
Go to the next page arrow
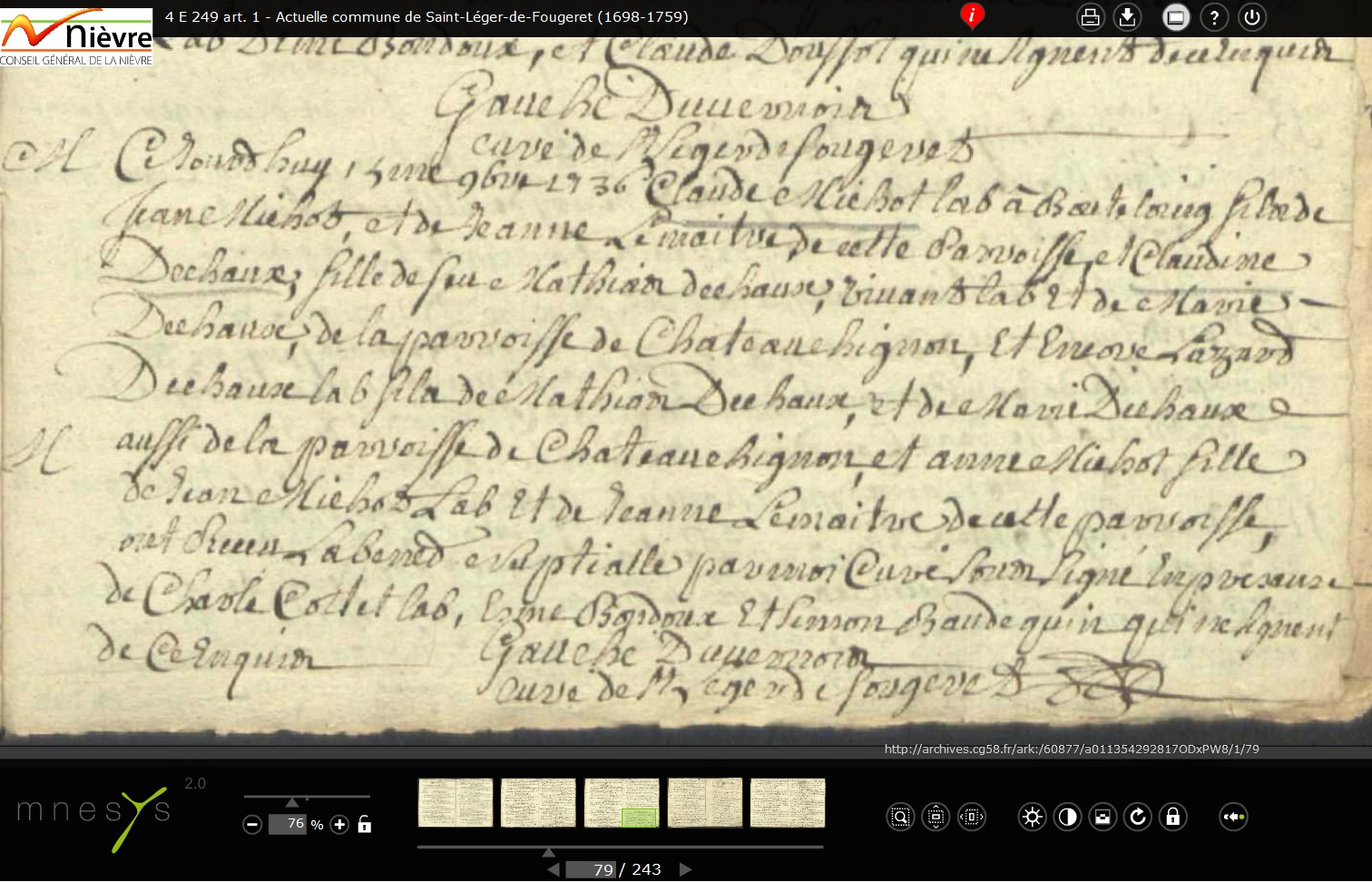(686, 869)
